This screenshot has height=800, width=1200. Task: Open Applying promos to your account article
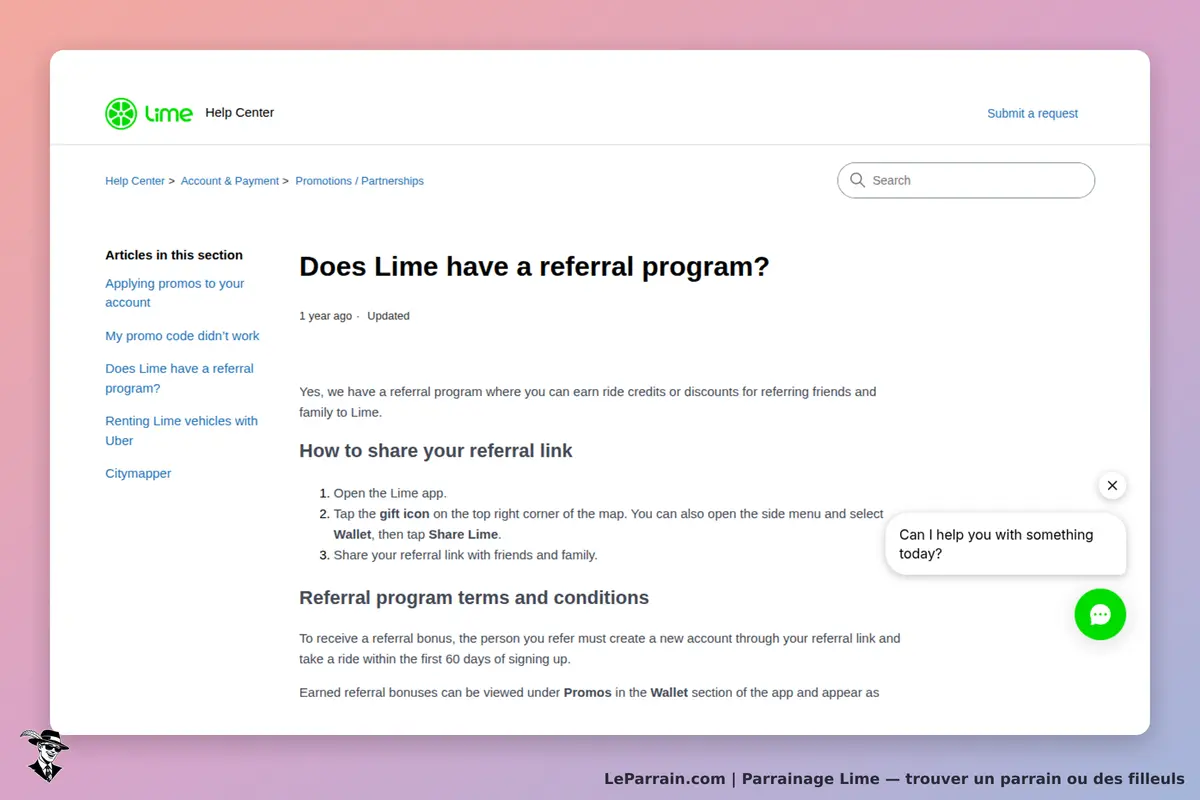[x=175, y=293]
